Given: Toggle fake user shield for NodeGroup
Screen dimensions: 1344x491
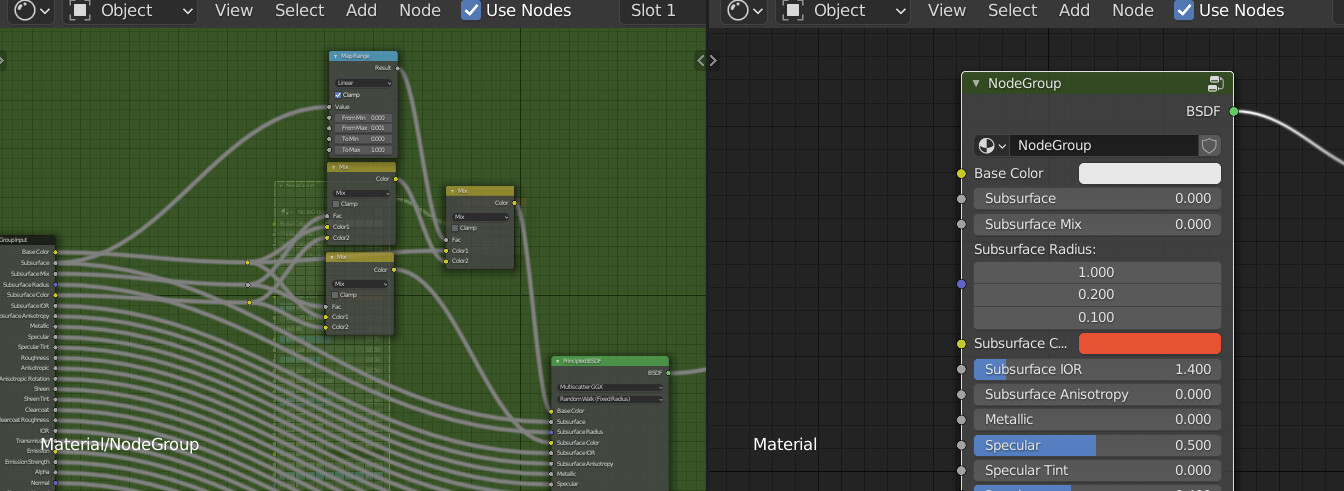Looking at the screenshot, I should pos(1209,145).
